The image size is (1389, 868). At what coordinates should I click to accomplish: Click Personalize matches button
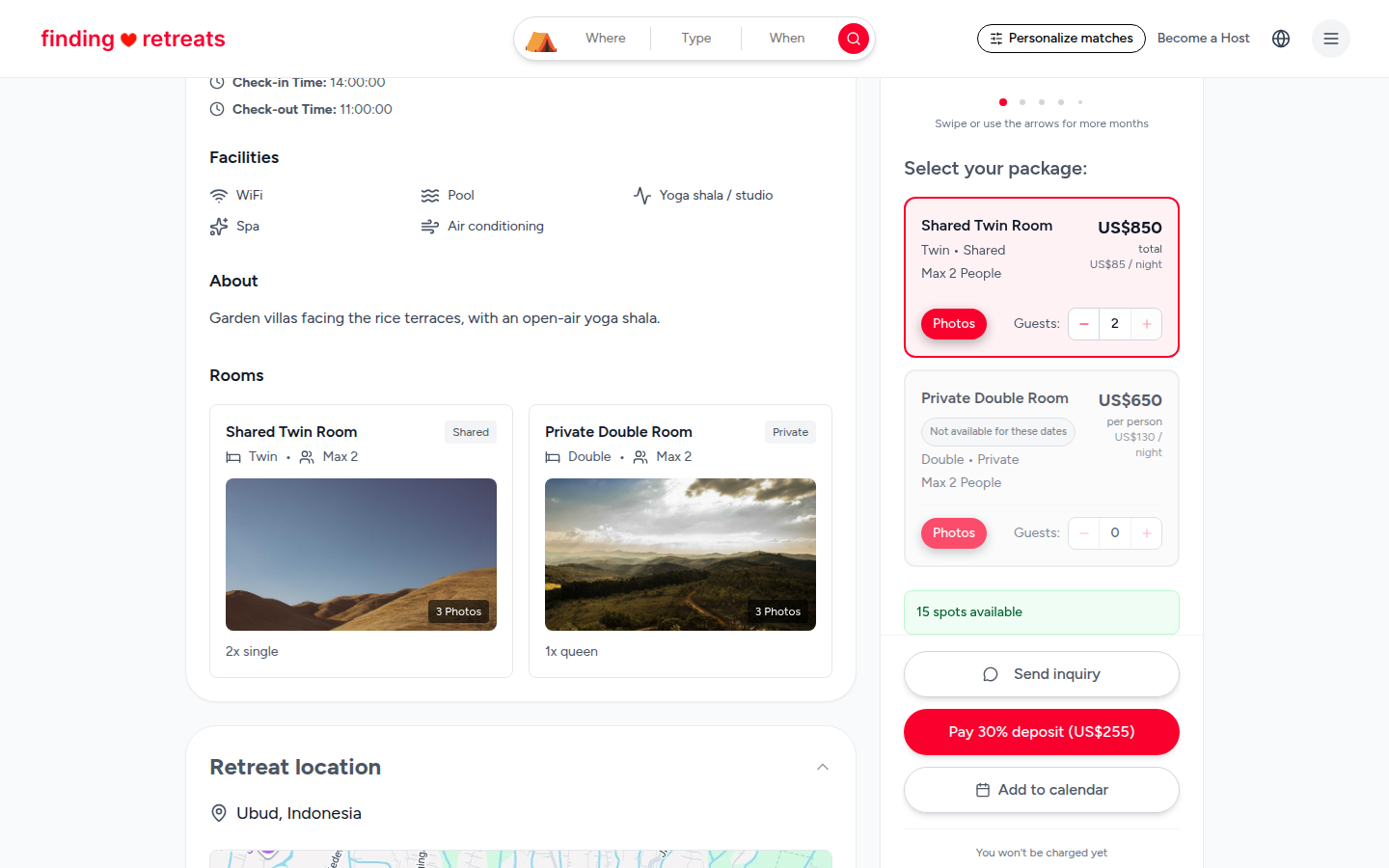tap(1061, 39)
